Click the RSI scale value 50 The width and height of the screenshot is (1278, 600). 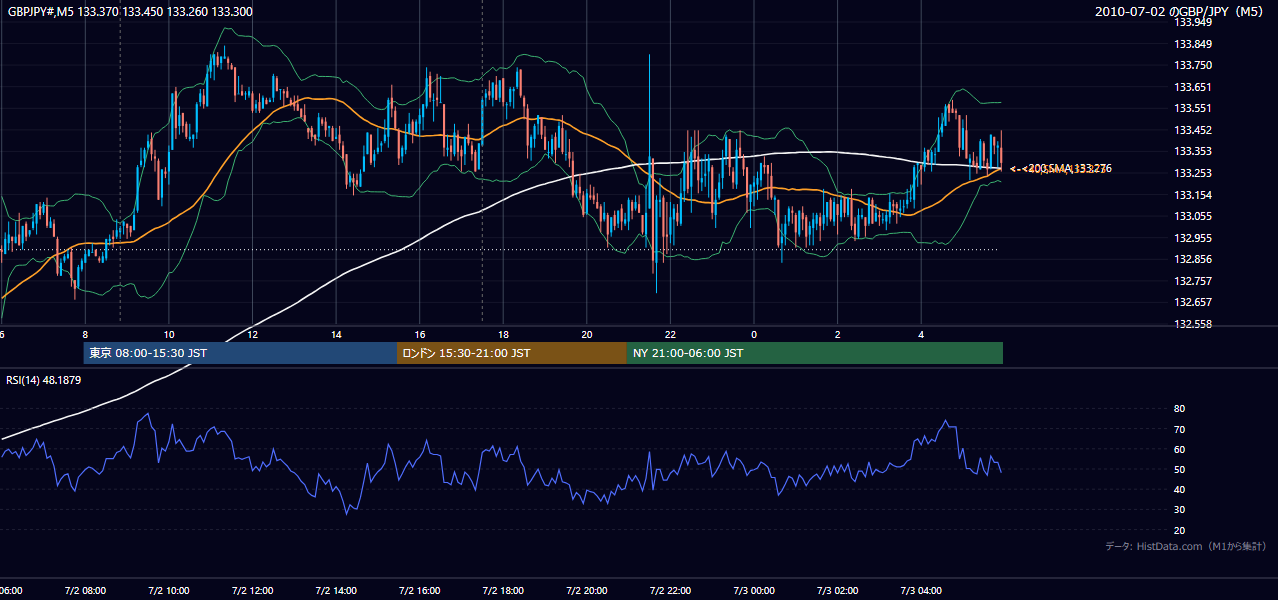tap(1180, 469)
